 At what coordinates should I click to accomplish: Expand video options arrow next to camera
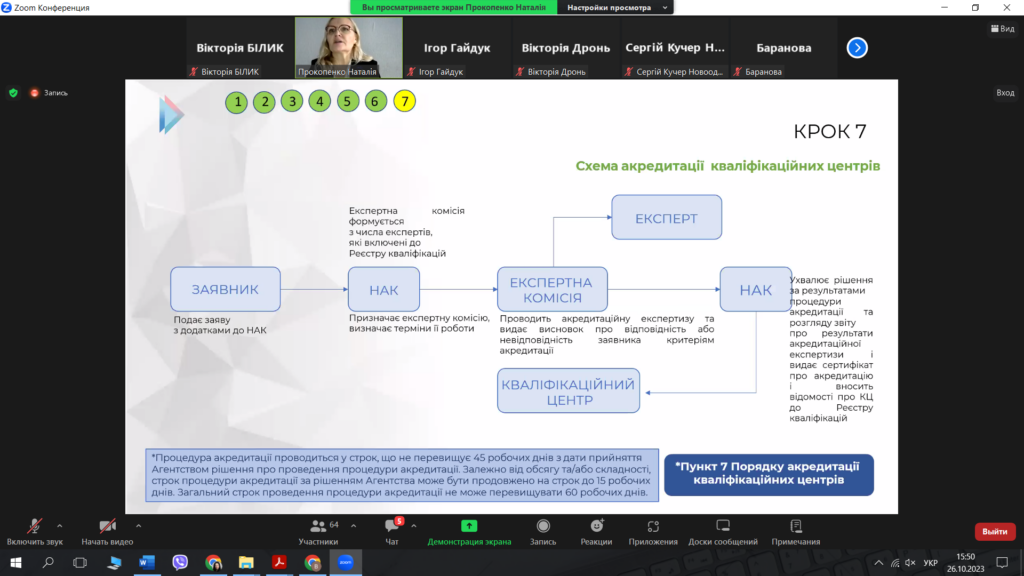click(x=138, y=525)
